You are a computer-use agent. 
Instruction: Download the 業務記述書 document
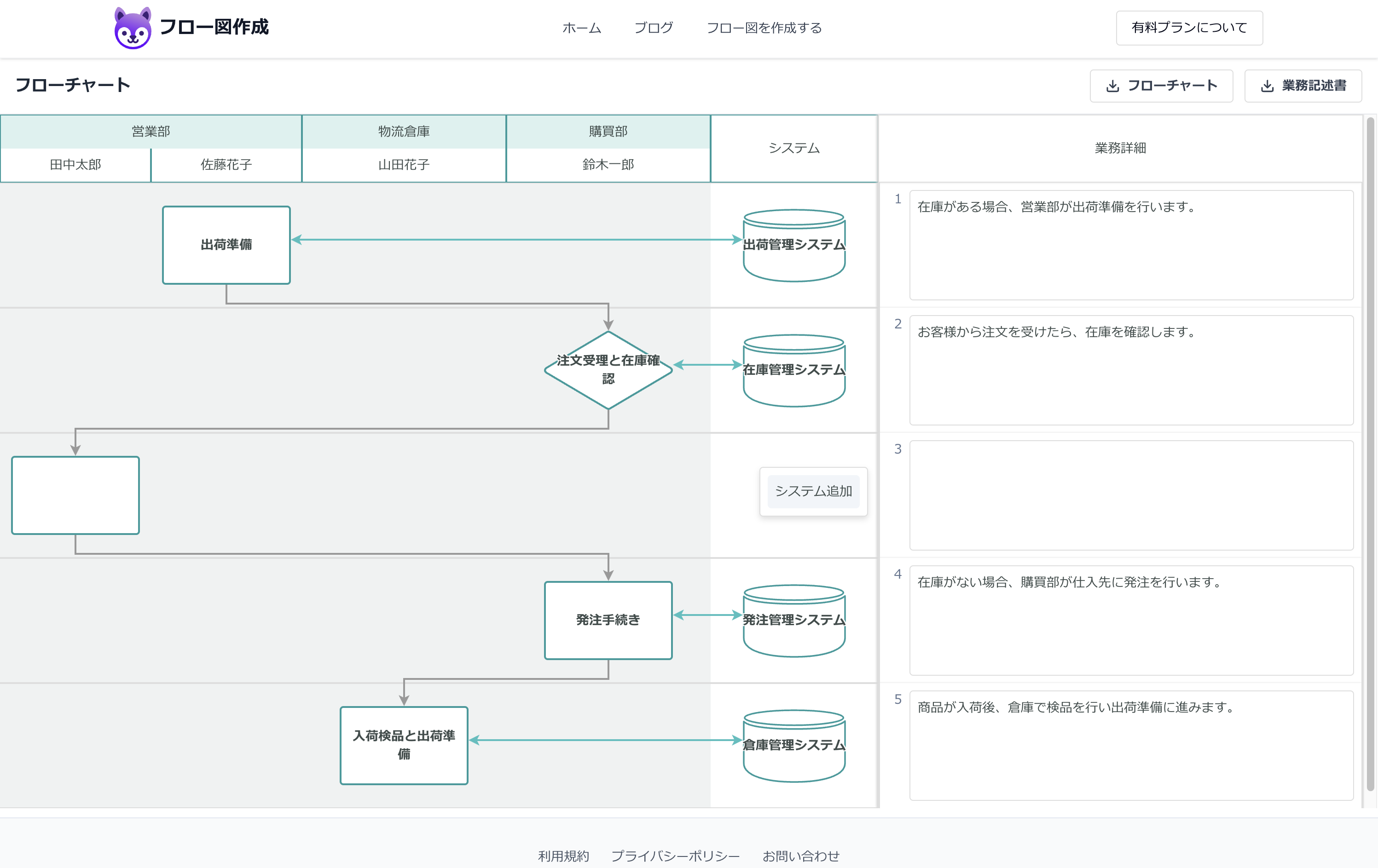point(1303,86)
